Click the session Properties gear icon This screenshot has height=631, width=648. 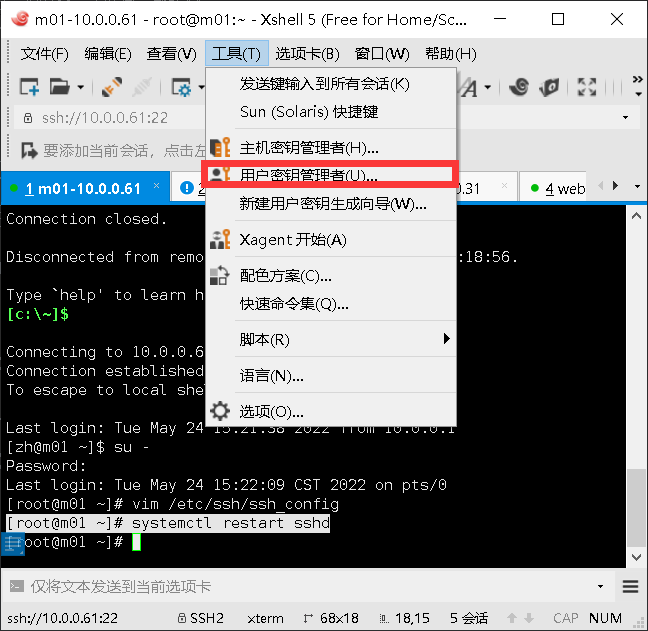point(182,87)
